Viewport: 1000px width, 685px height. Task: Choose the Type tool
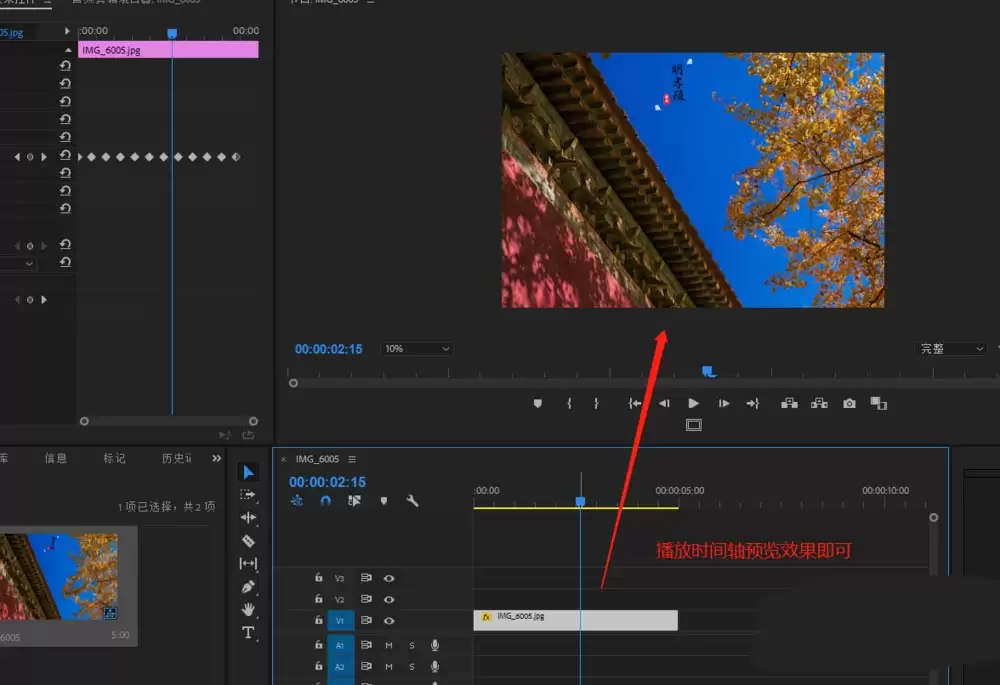pyautogui.click(x=248, y=635)
